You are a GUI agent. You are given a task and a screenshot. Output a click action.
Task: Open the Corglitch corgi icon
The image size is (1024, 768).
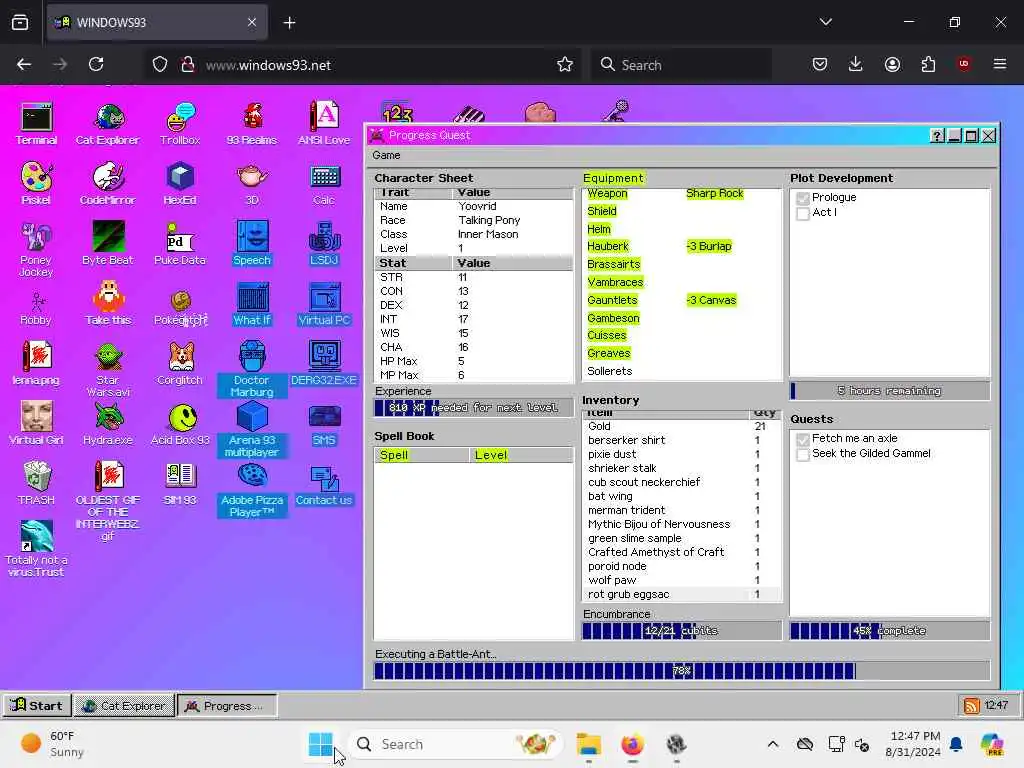tap(180, 363)
